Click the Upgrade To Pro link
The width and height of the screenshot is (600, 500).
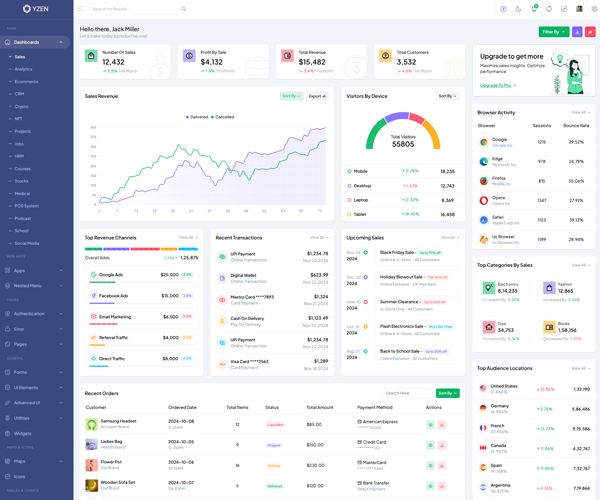coord(498,85)
